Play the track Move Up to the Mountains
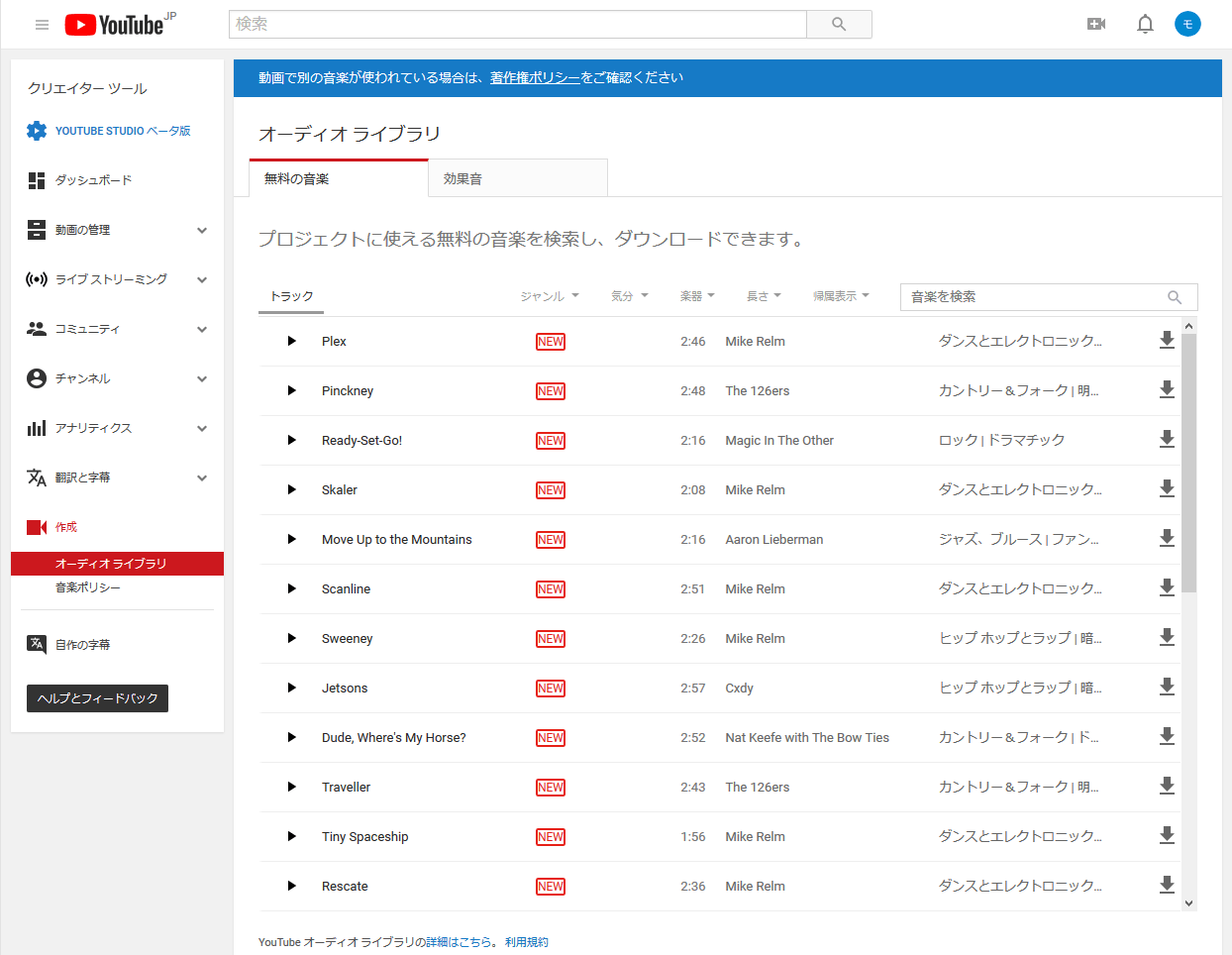Screen dimensions: 1232x955 coord(292,539)
